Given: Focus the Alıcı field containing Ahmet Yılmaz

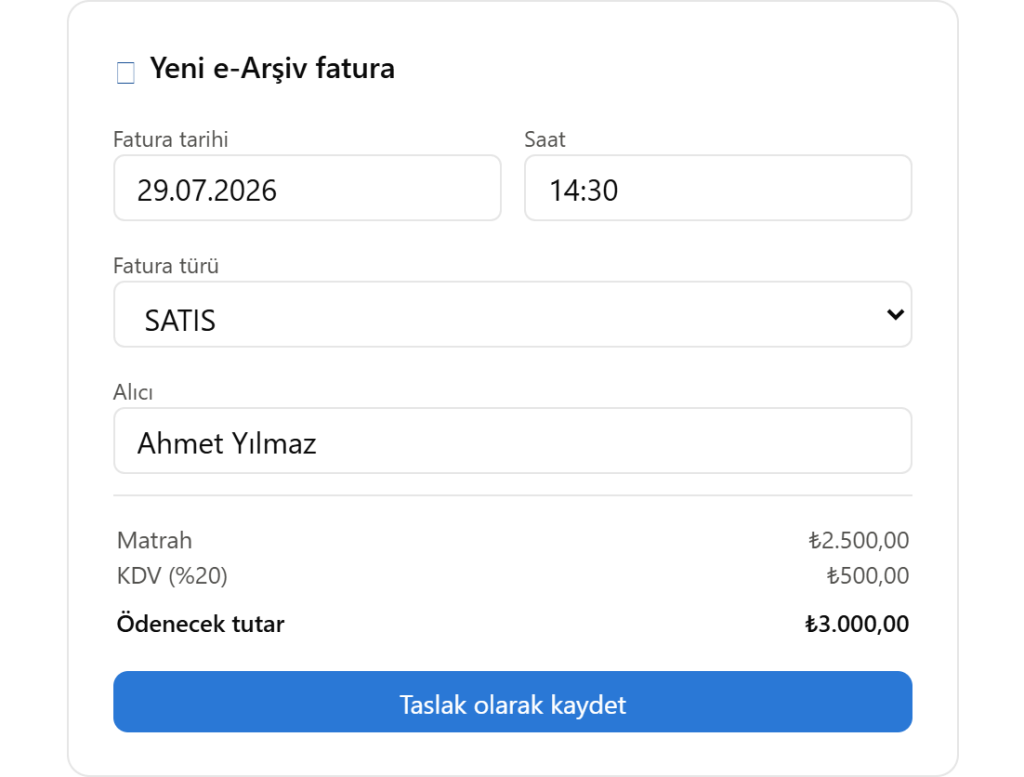Looking at the screenshot, I should 513,441.
